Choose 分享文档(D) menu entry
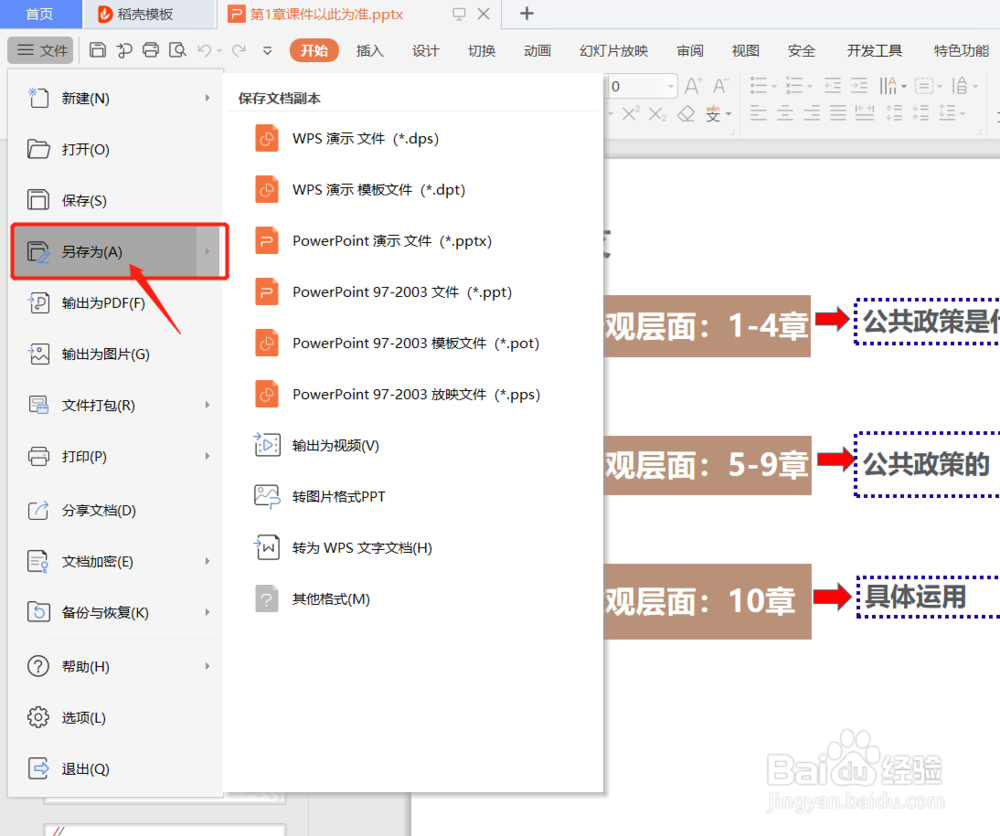 117,510
